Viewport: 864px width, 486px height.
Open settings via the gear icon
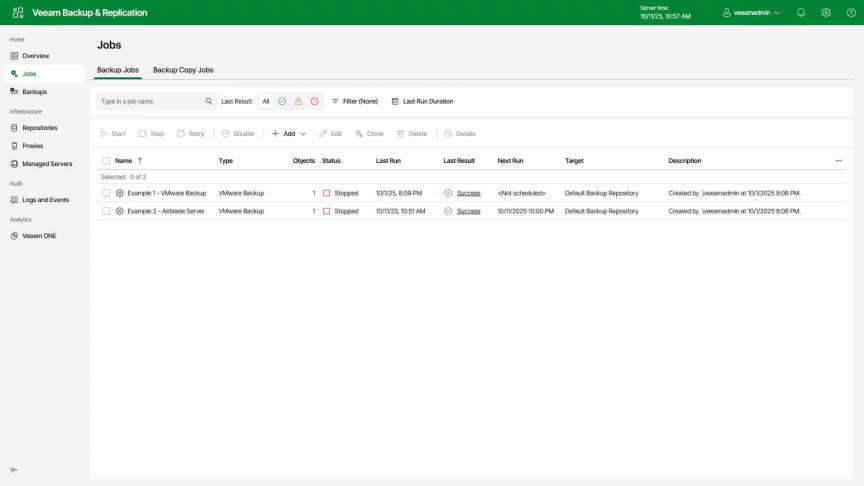click(x=826, y=13)
